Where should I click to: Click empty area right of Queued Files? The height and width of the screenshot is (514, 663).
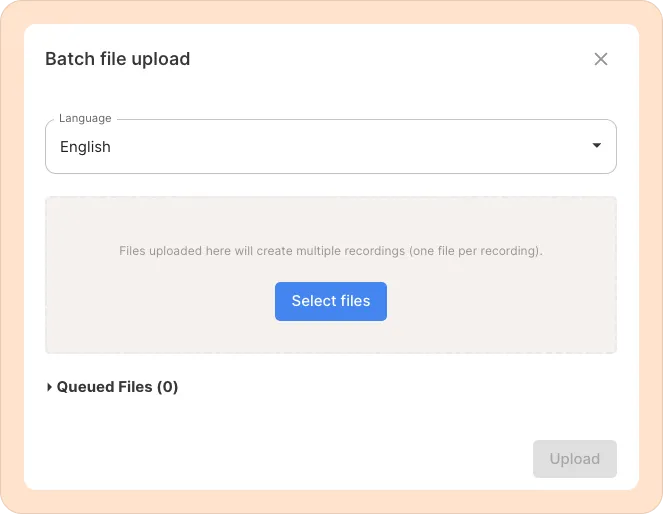pyautogui.click(x=400, y=387)
